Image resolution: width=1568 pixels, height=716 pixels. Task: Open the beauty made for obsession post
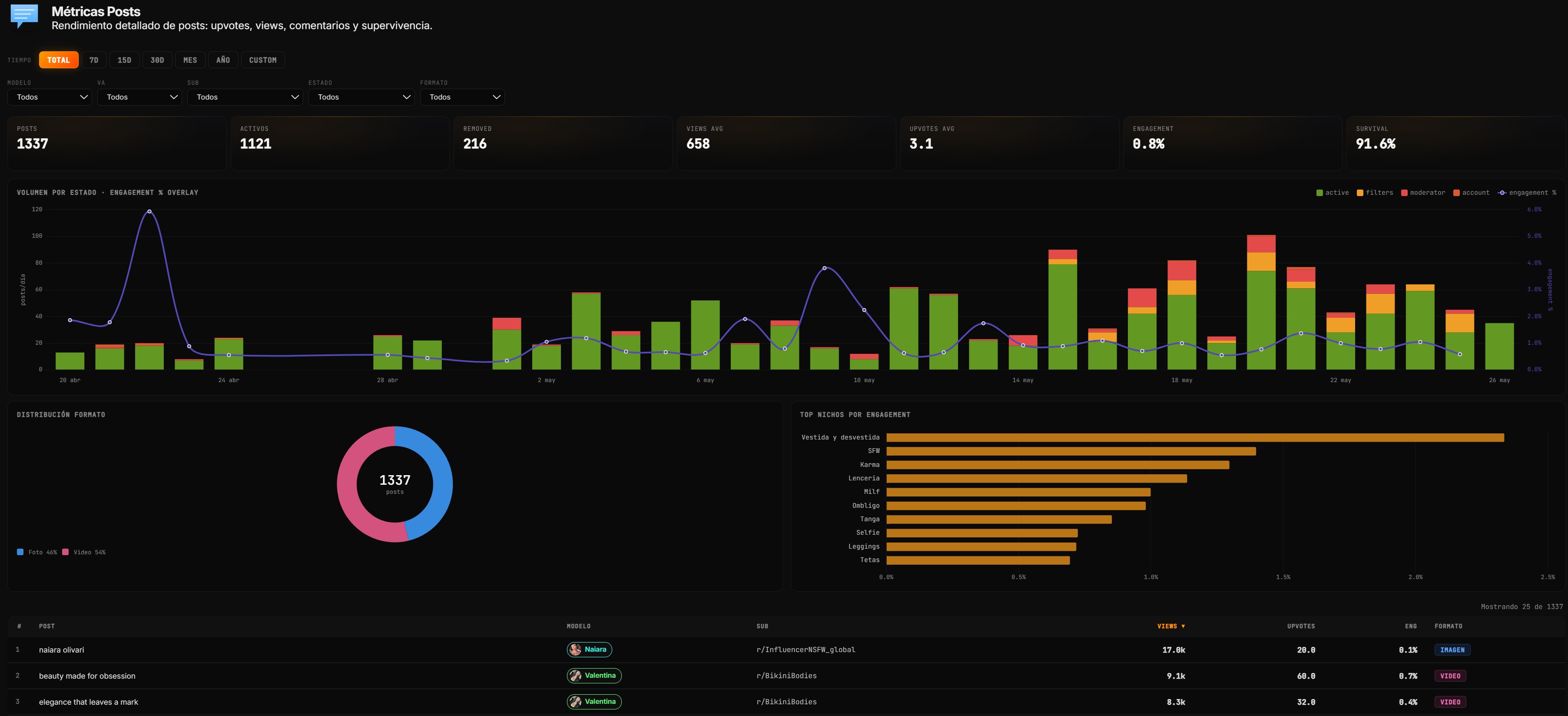87,676
